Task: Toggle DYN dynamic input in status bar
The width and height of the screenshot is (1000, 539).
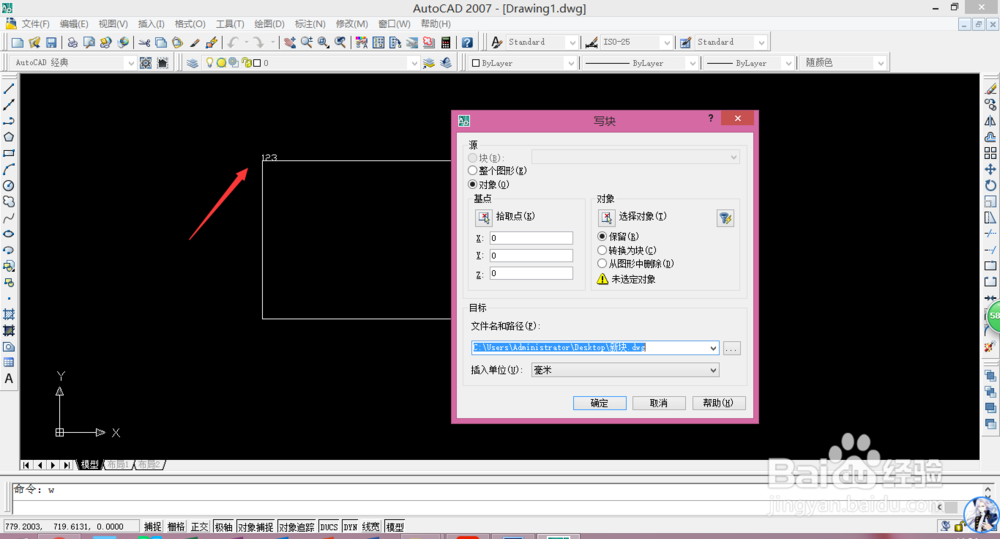Action: coord(350,527)
